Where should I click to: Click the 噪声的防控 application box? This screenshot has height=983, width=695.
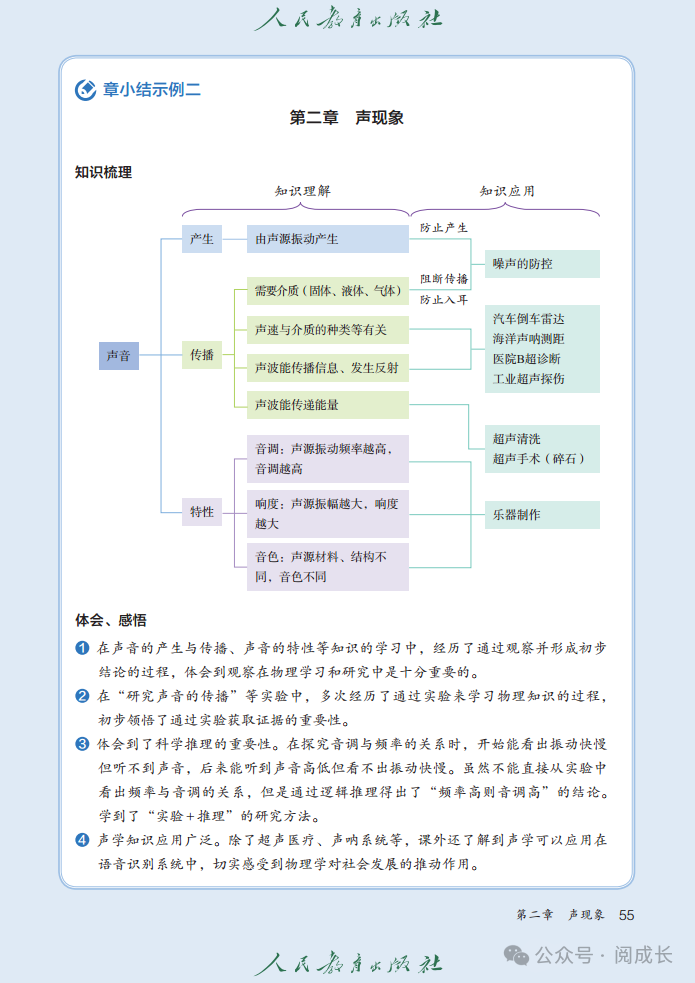[x=542, y=264]
